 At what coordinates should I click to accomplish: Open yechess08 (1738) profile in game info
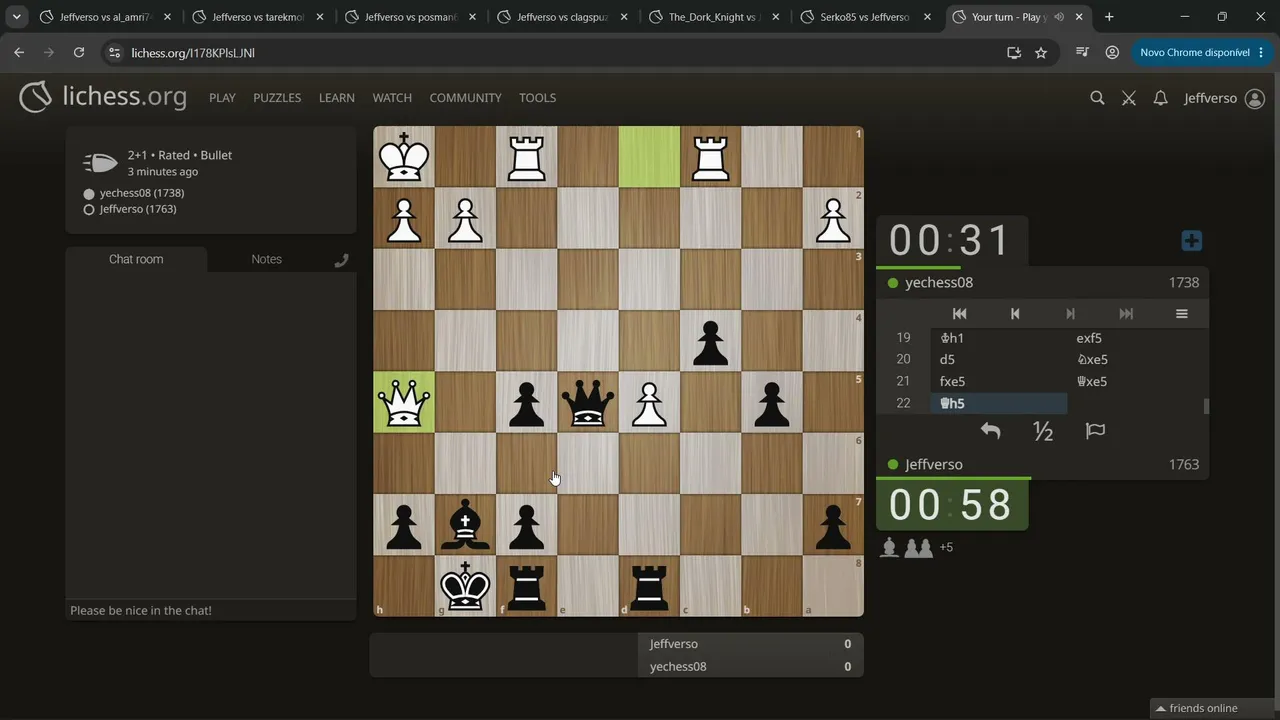click(141, 193)
